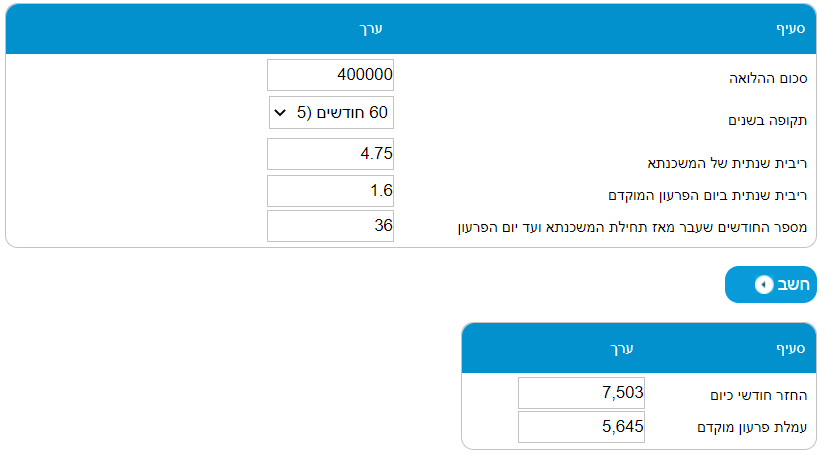Click the arrow icon in the חשב button
832x457 pixels.
point(764,285)
